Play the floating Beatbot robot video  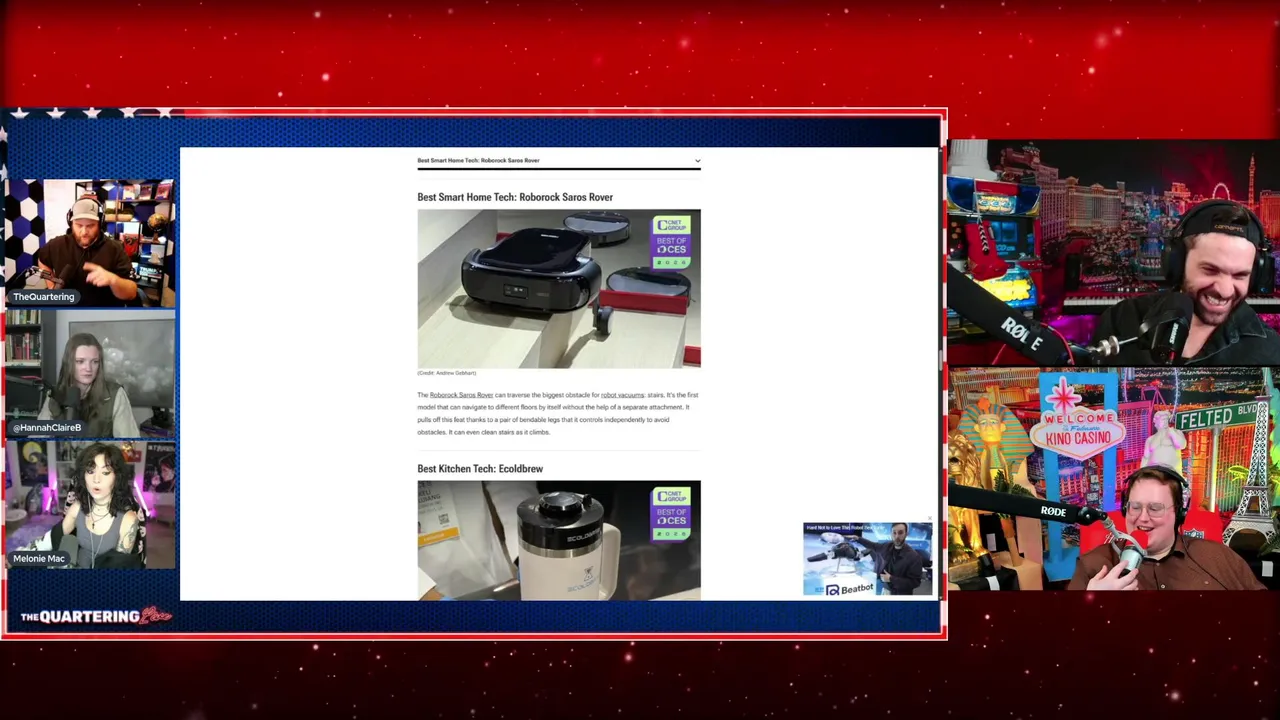(867, 558)
